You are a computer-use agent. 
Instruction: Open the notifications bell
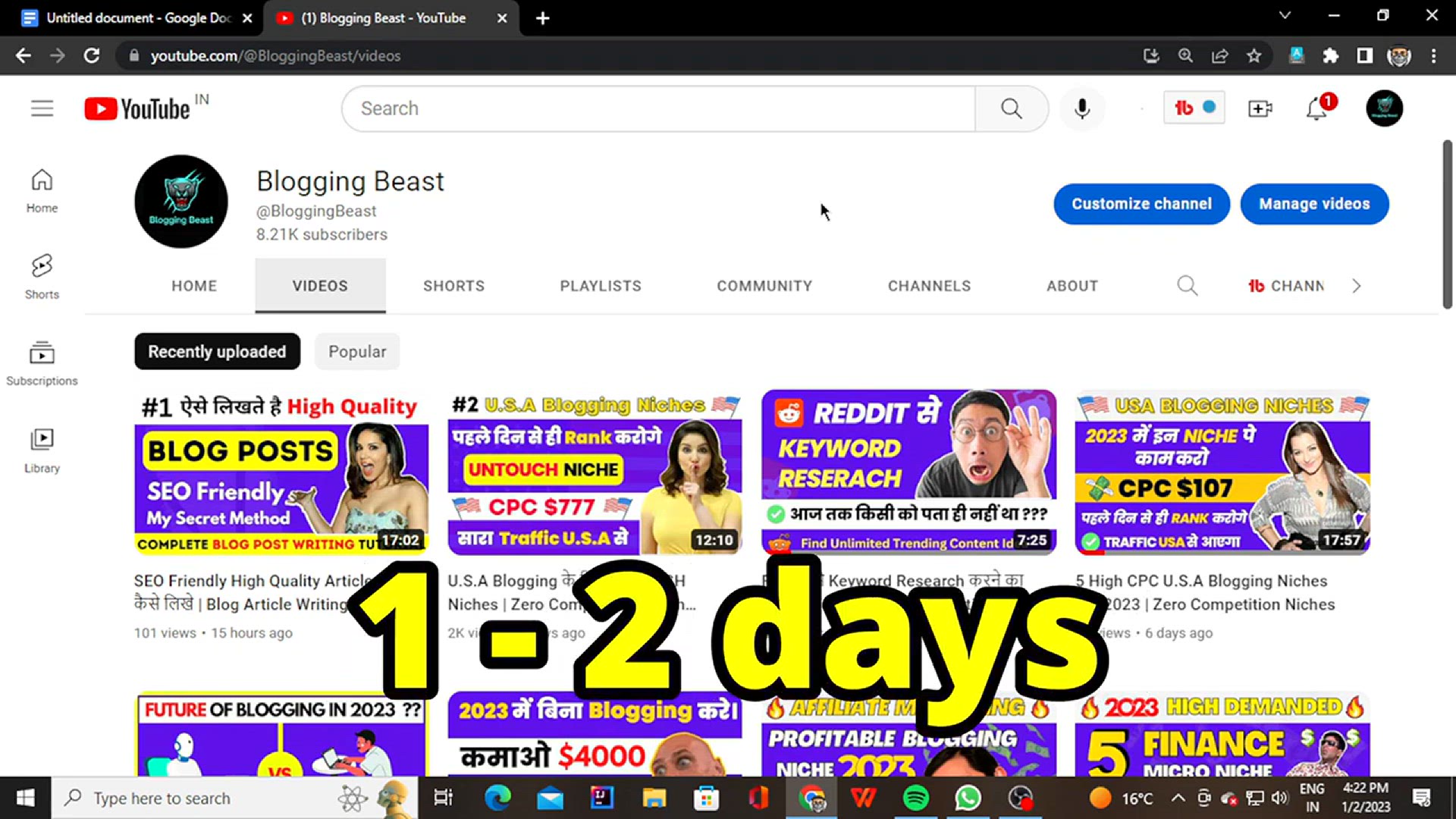coord(1317,109)
